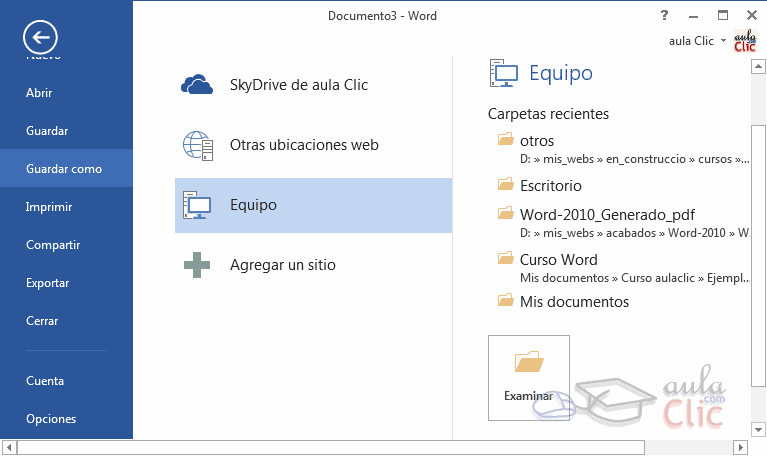The width and height of the screenshot is (767, 456).
Task: Expand the aula Clic account dropdown
Action: [x=723, y=41]
